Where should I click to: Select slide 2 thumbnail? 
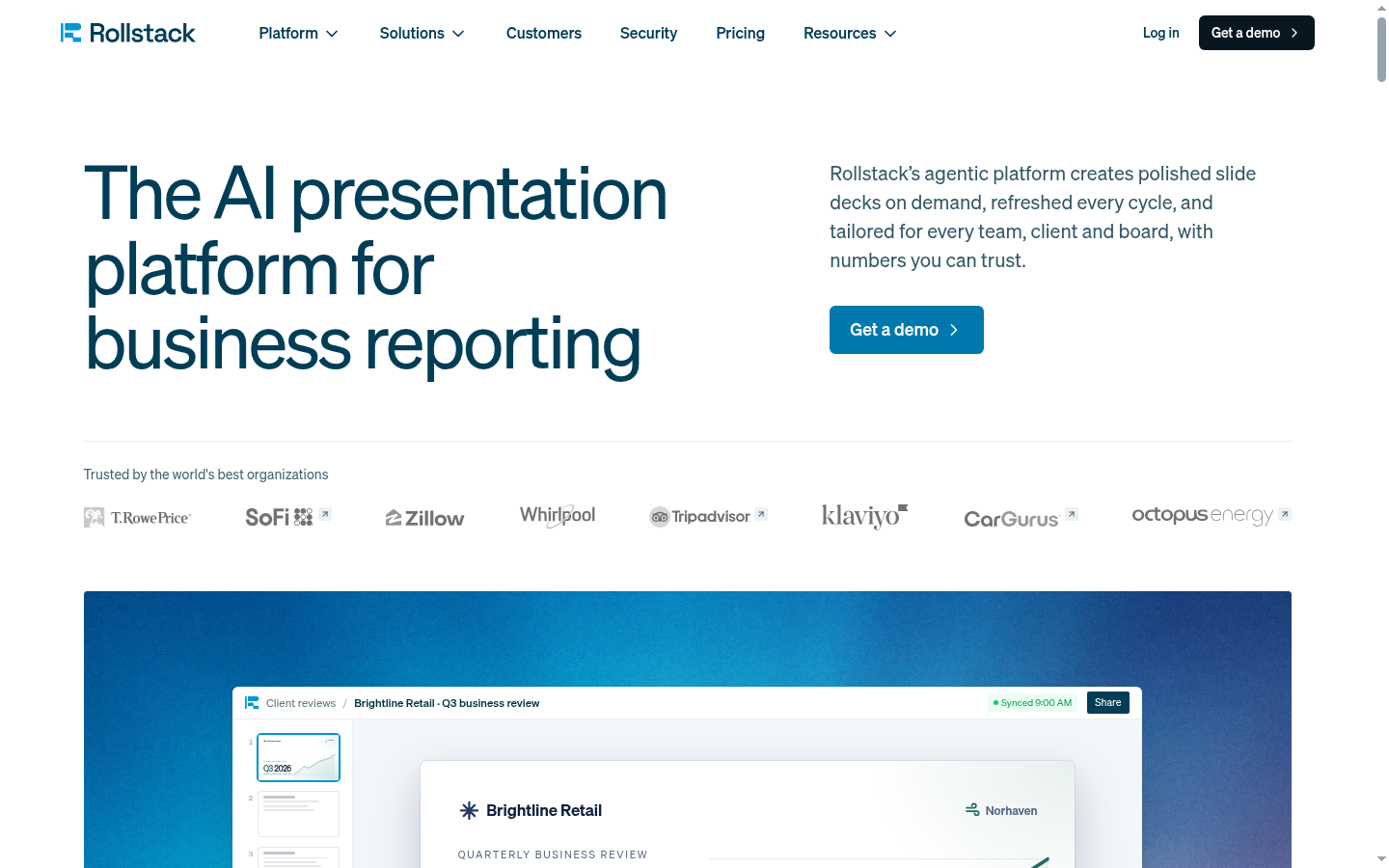point(298,814)
